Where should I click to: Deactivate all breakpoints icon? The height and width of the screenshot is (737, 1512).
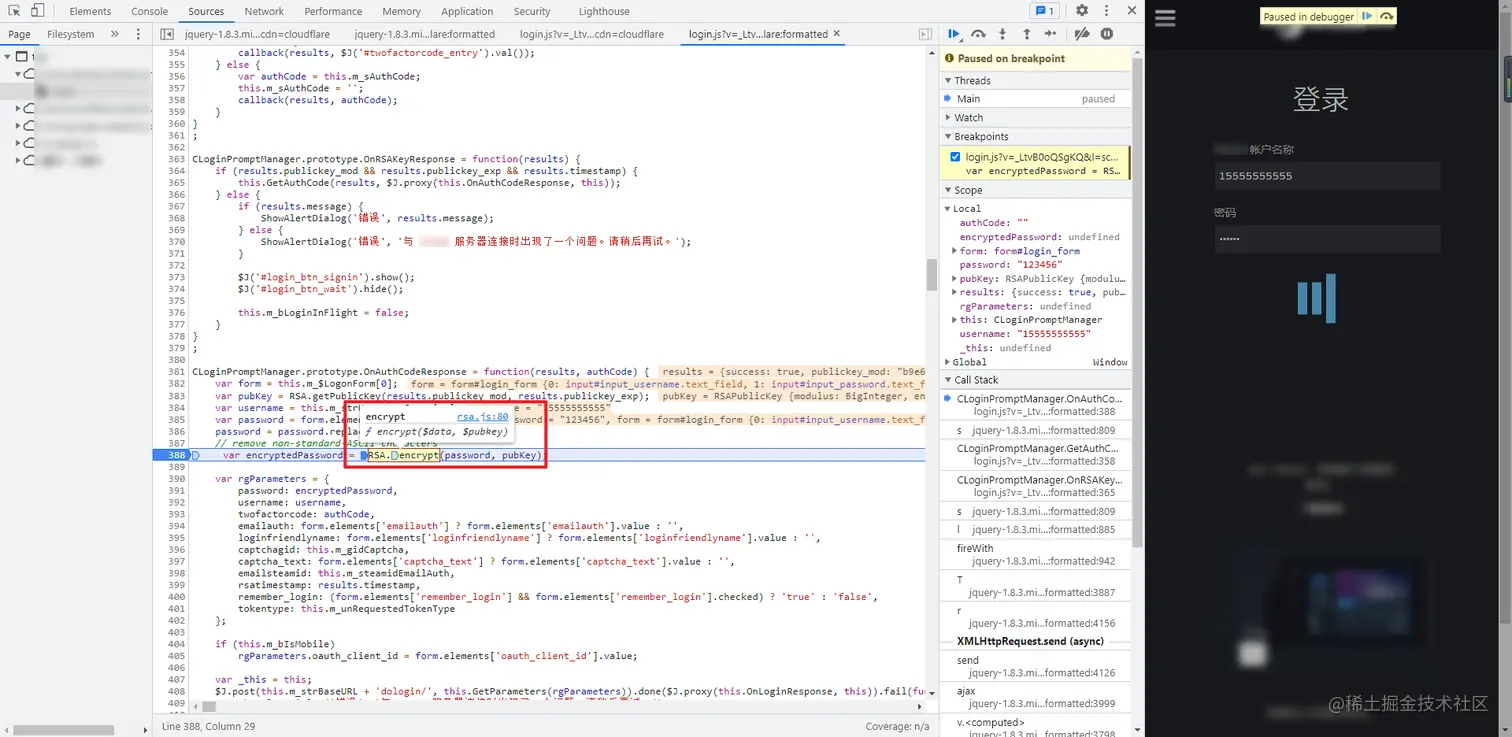pyautogui.click(x=1082, y=34)
